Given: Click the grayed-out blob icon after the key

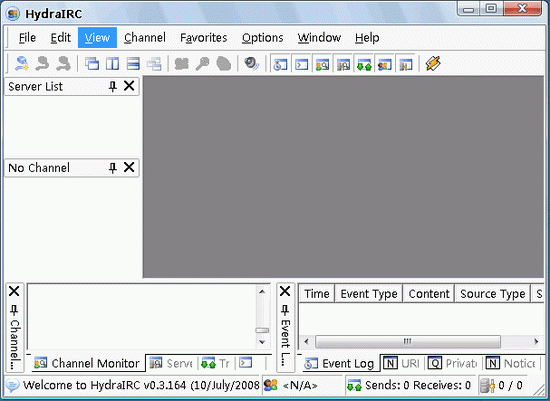Looking at the screenshot, I should (x=223, y=64).
